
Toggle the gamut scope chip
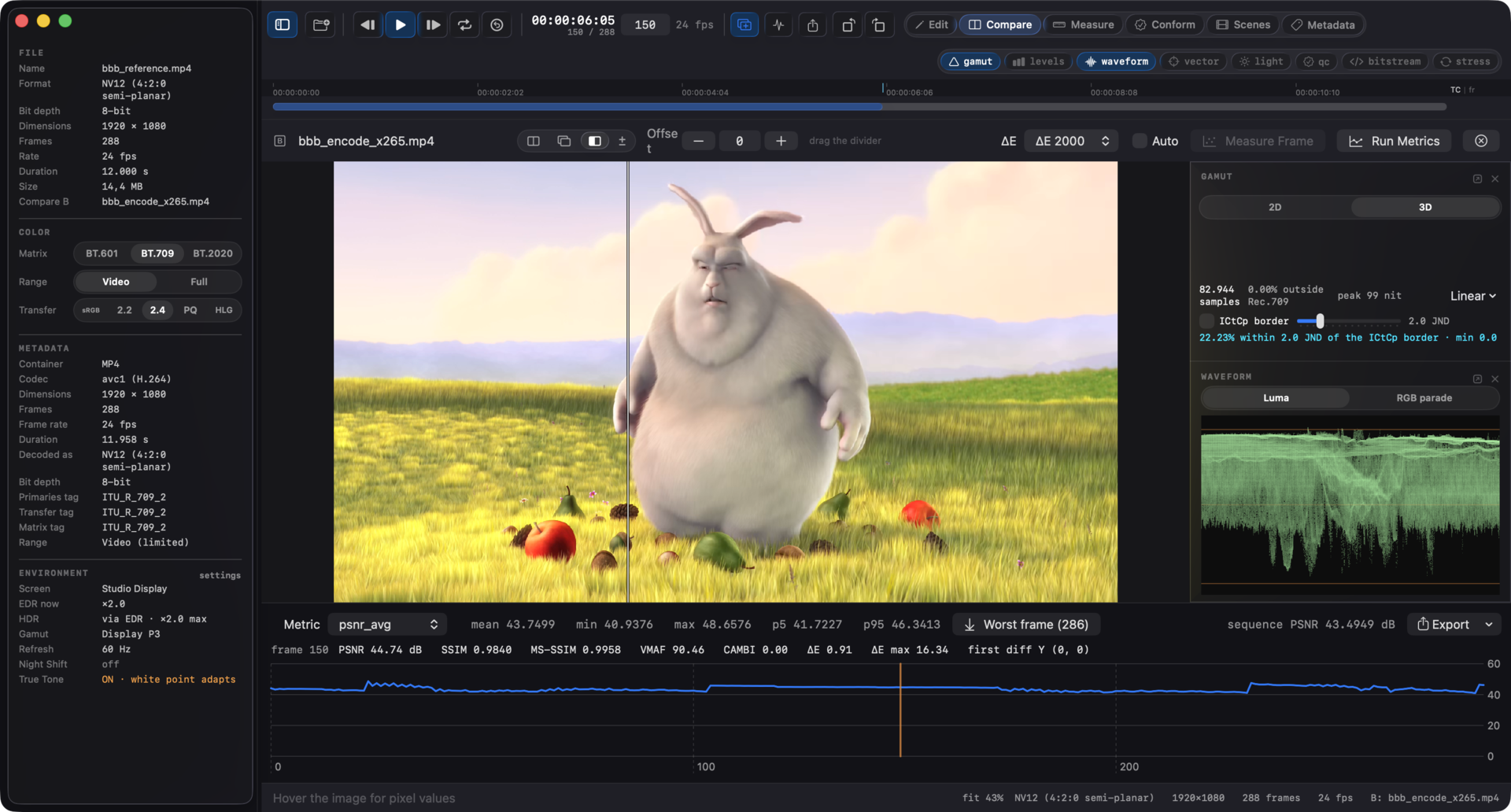[x=970, y=61]
